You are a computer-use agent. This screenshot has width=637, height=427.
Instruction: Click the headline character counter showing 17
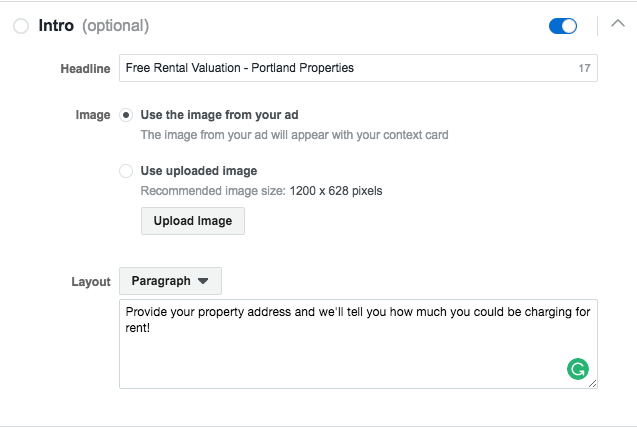tap(584, 68)
